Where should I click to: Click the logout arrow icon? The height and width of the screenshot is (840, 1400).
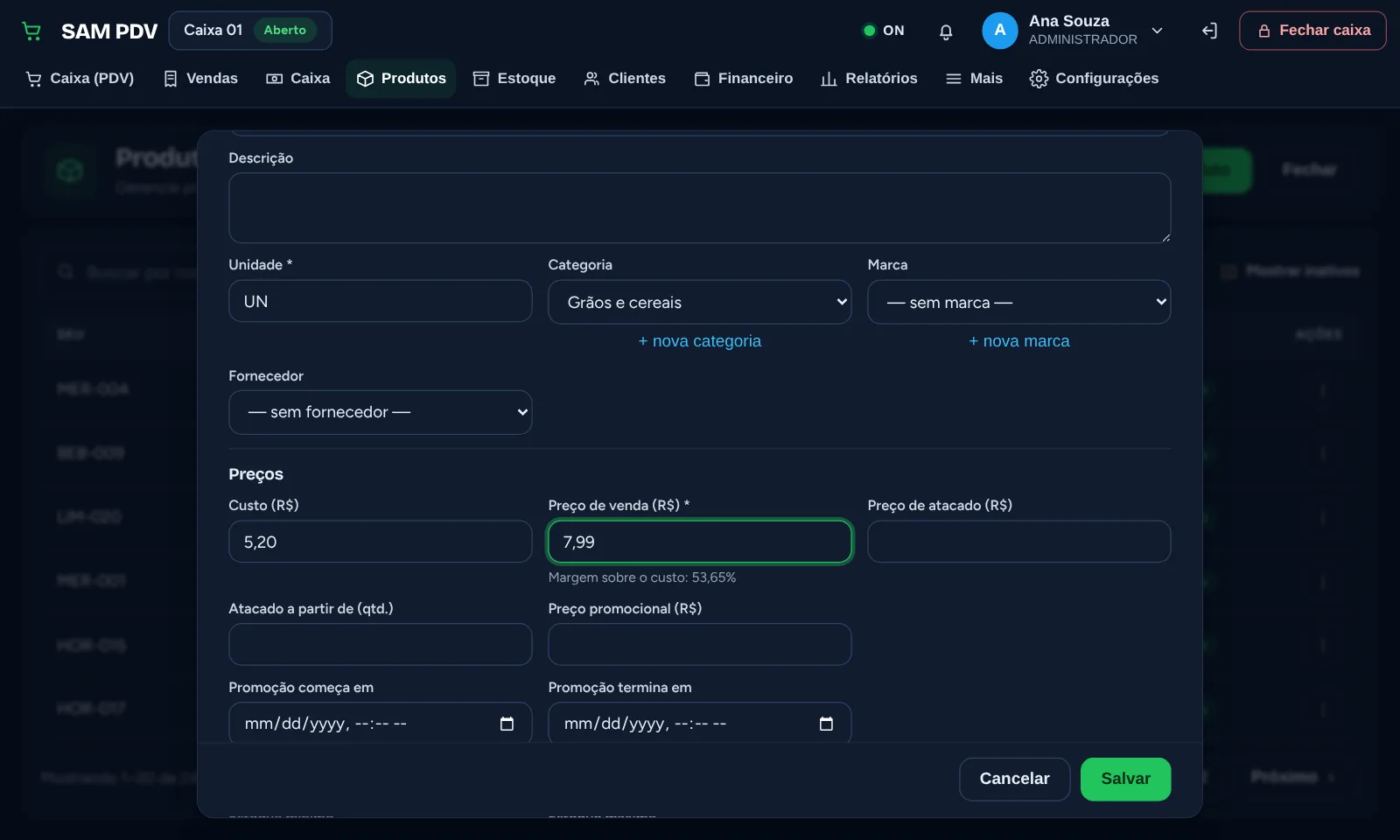1209,31
